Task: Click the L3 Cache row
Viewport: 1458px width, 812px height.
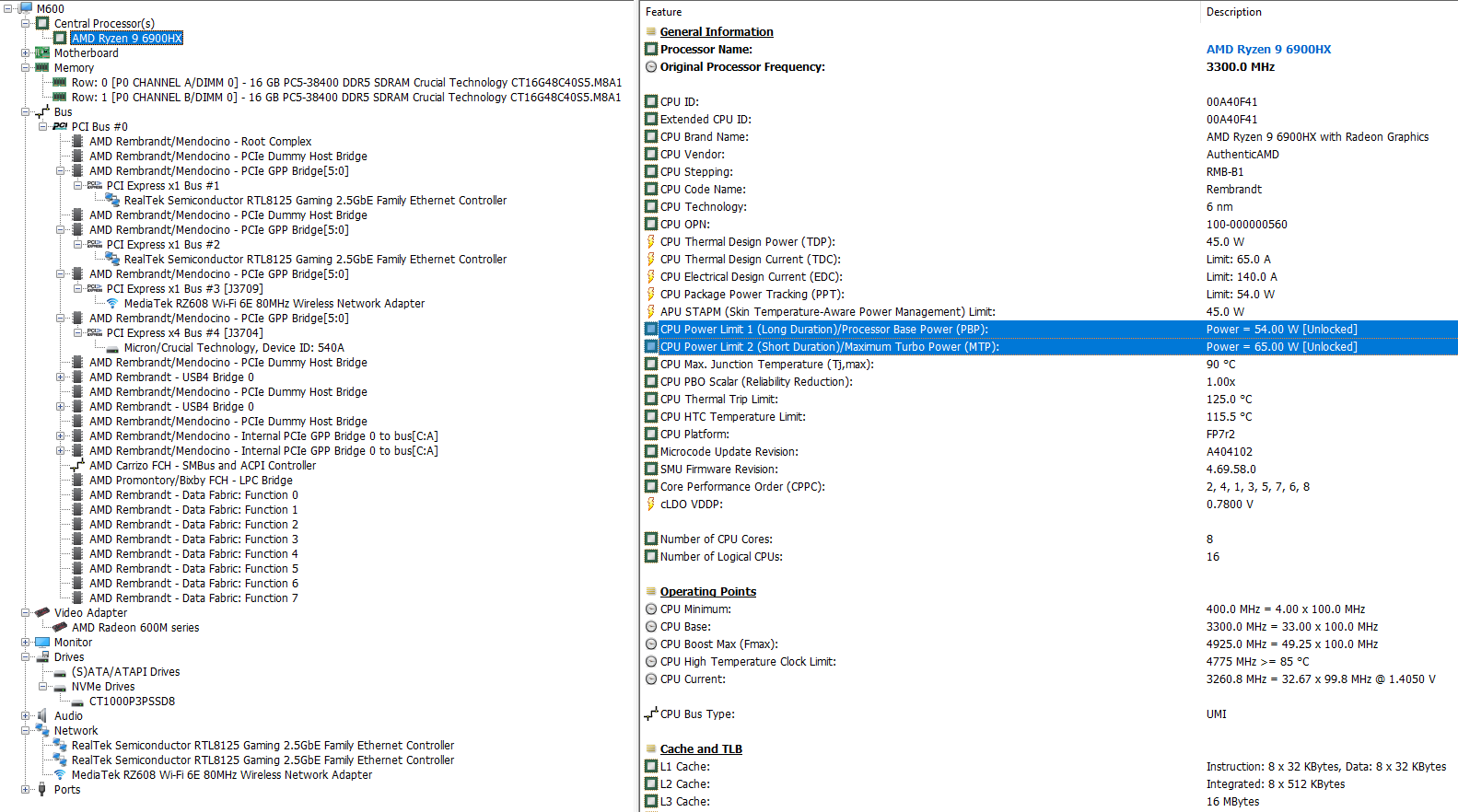Action: (1050, 801)
